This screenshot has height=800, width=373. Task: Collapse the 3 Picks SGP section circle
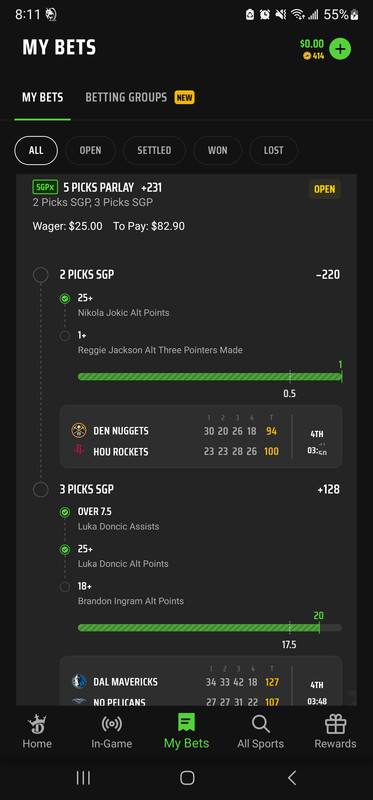tap(41, 490)
